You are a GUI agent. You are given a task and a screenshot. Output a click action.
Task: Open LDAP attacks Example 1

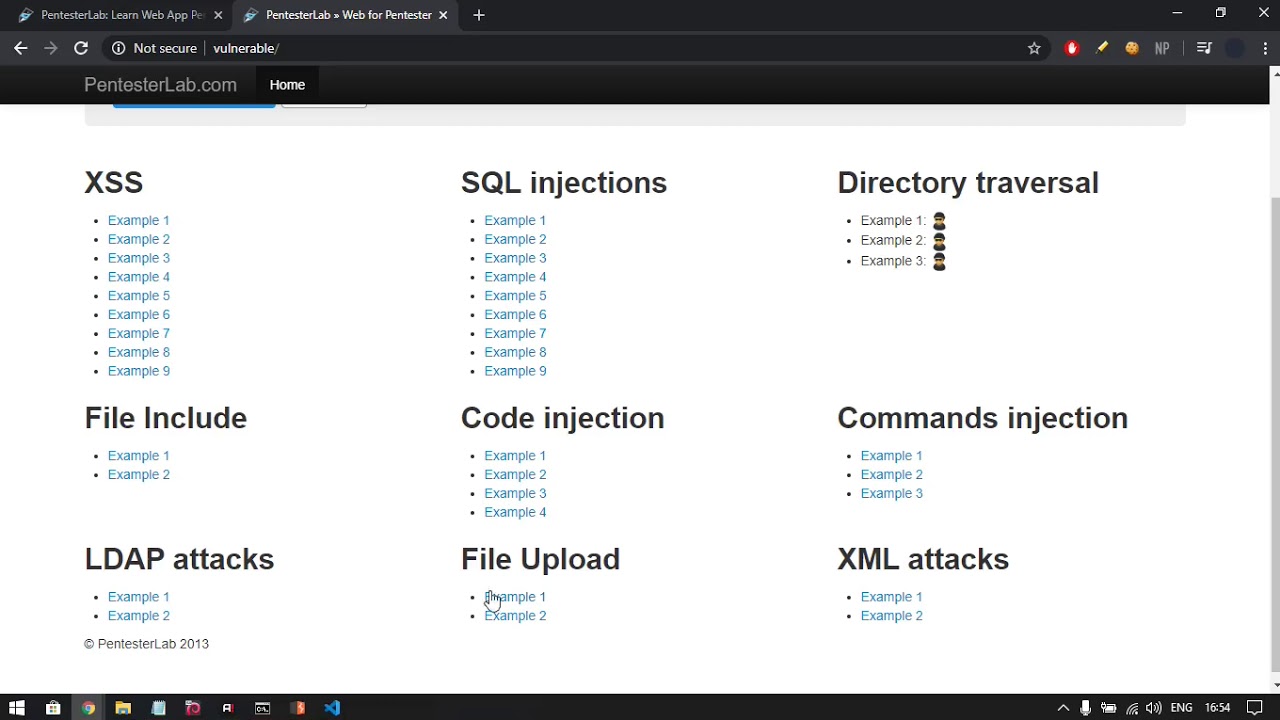point(139,597)
